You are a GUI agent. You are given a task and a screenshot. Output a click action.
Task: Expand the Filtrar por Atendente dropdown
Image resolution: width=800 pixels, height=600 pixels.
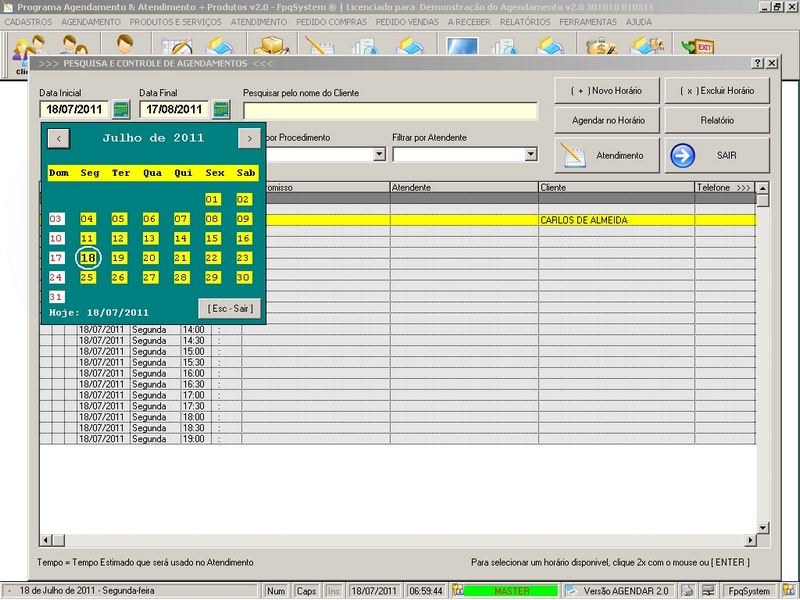(531, 154)
